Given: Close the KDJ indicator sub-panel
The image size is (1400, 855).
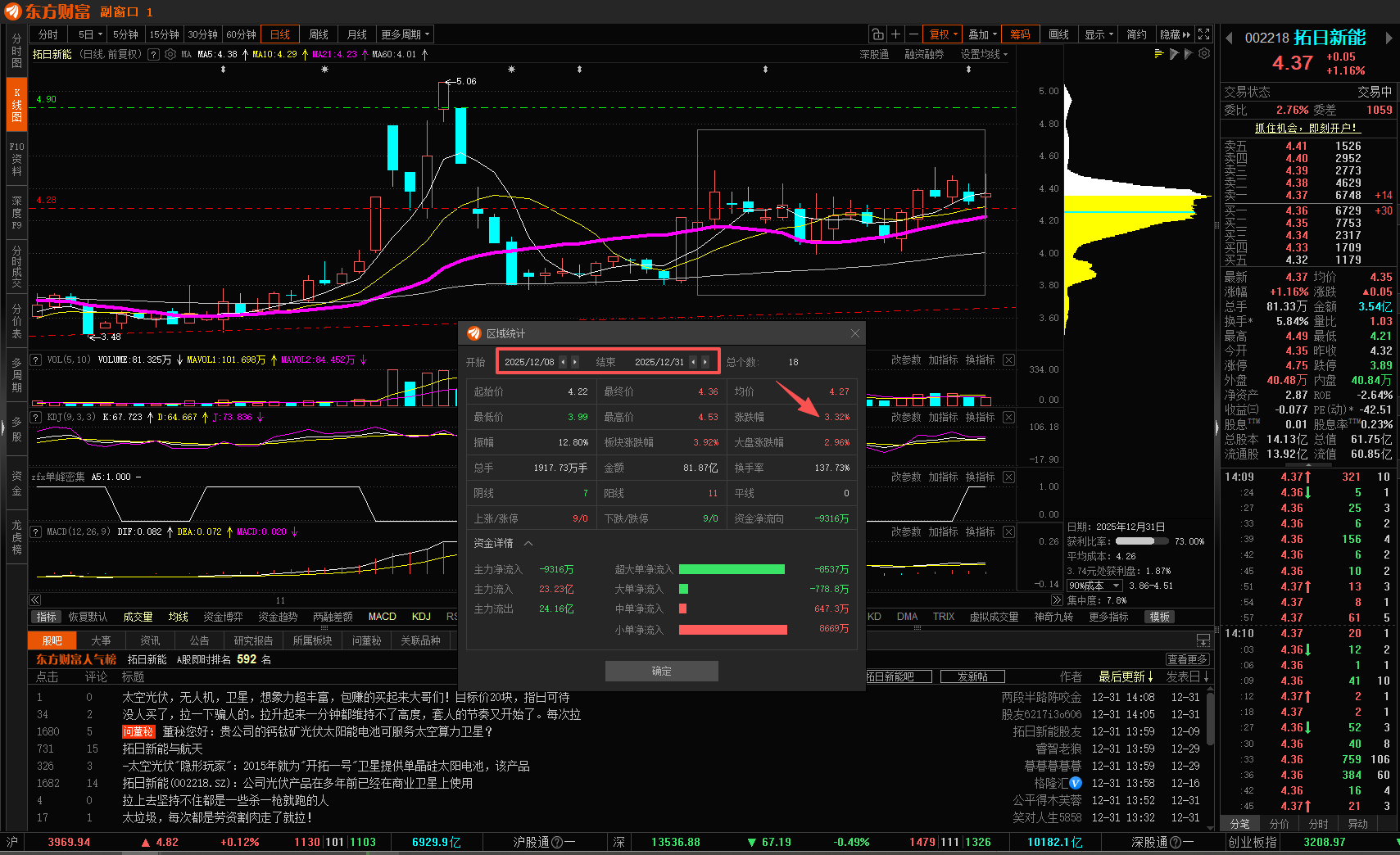Looking at the screenshot, I should click(x=1008, y=418).
